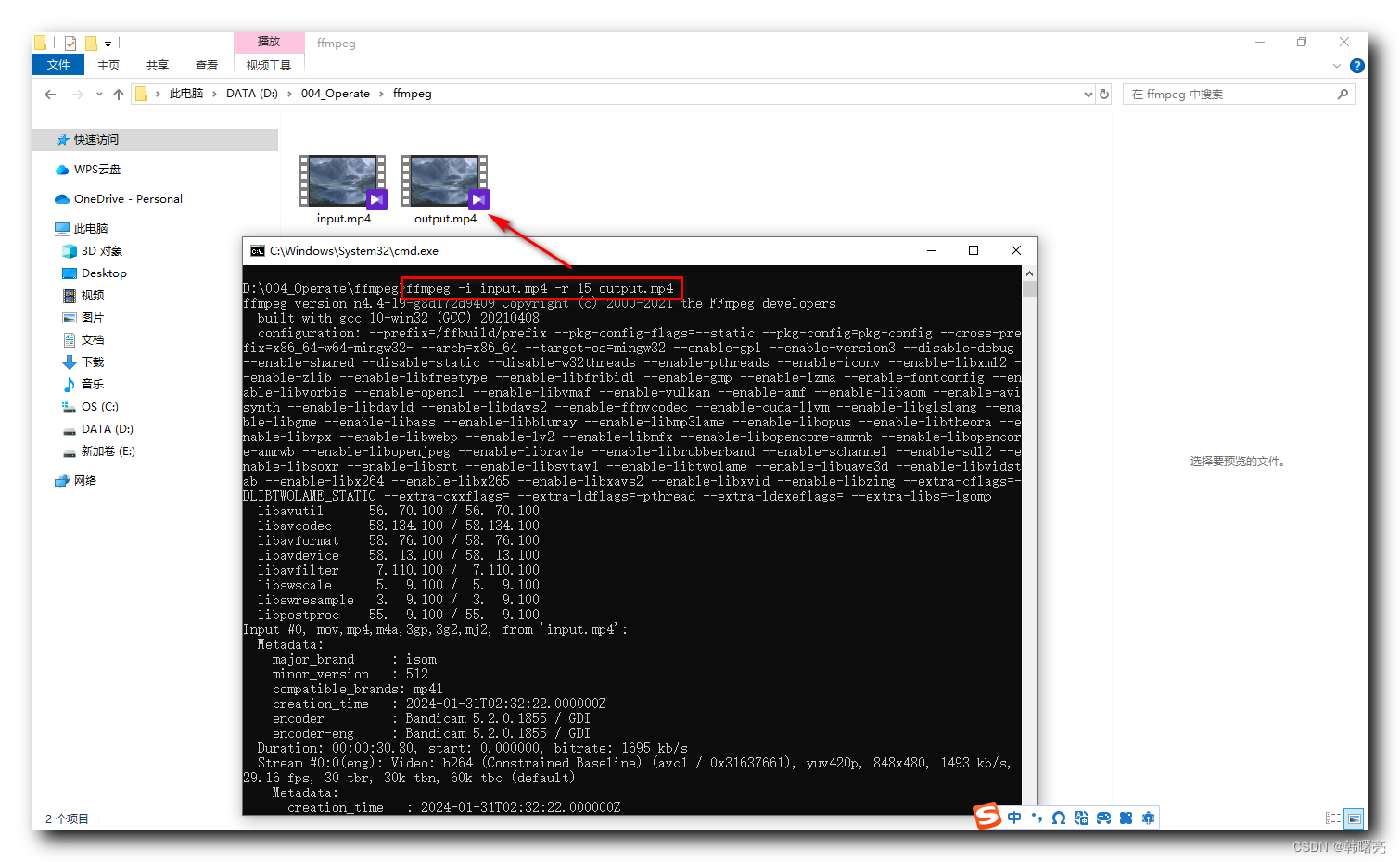Click the cmd.exe window title icon
This screenshot has height=862, width=1400.
point(258,251)
